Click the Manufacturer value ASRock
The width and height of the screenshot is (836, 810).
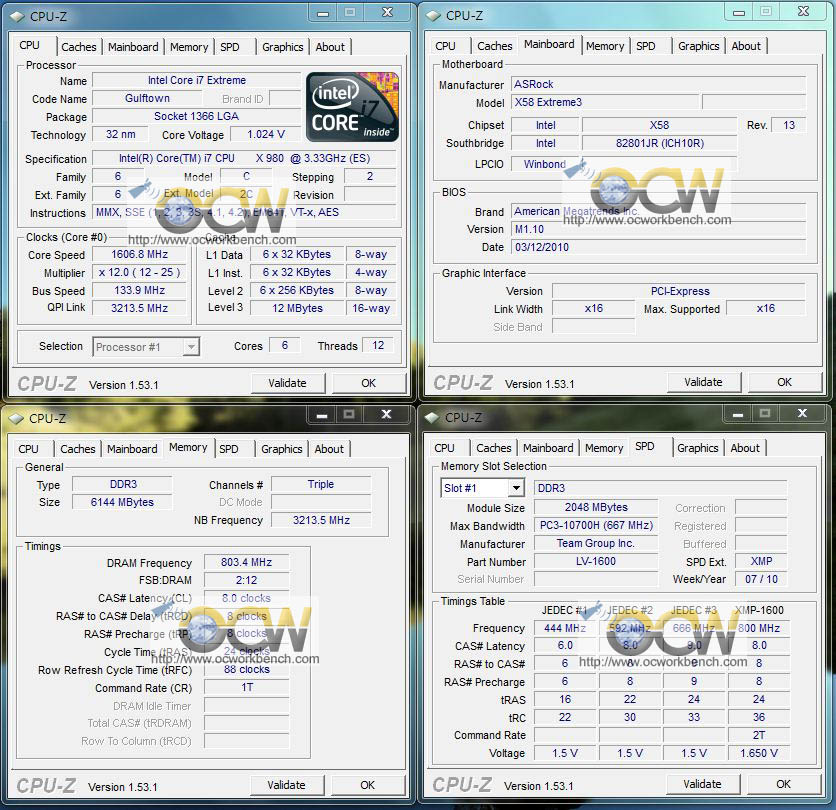[658, 84]
